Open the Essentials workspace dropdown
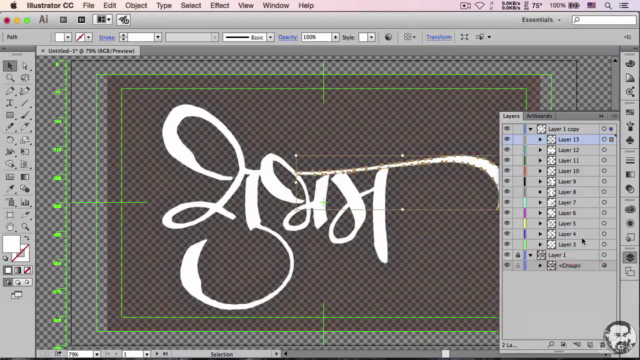Viewport: 640px width, 360px height. [x=541, y=20]
